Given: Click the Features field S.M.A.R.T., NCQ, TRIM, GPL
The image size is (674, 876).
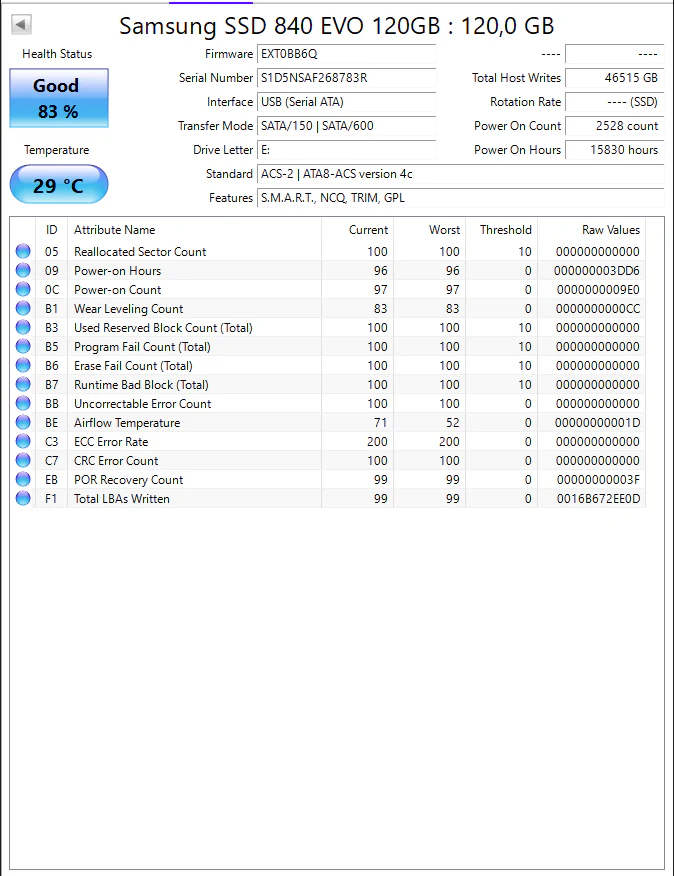Looking at the screenshot, I should [461, 198].
